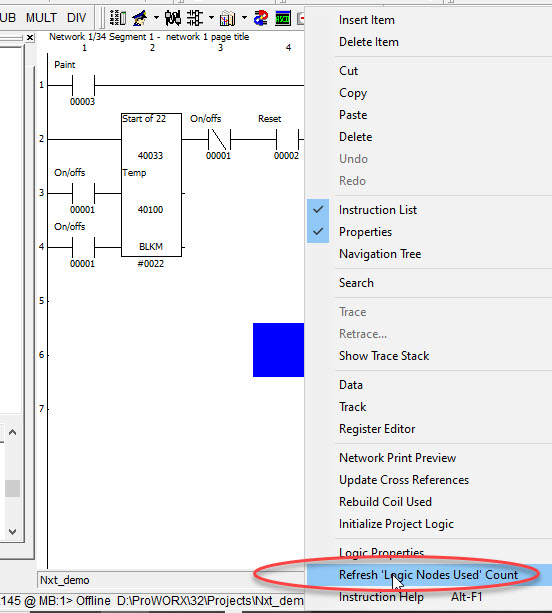The image size is (552, 613).
Task: Click the police officer icon in toolbar
Action: [140, 18]
